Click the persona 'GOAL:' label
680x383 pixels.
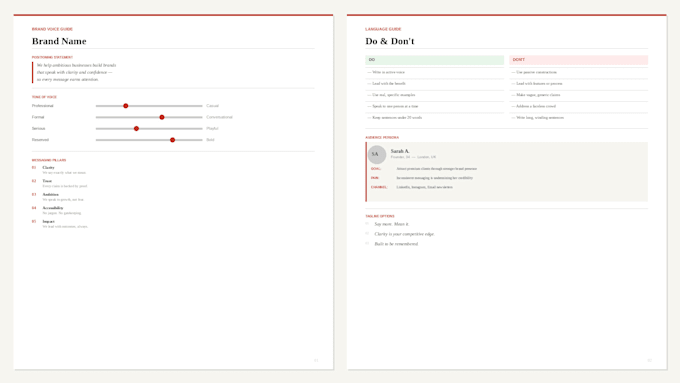coord(376,169)
